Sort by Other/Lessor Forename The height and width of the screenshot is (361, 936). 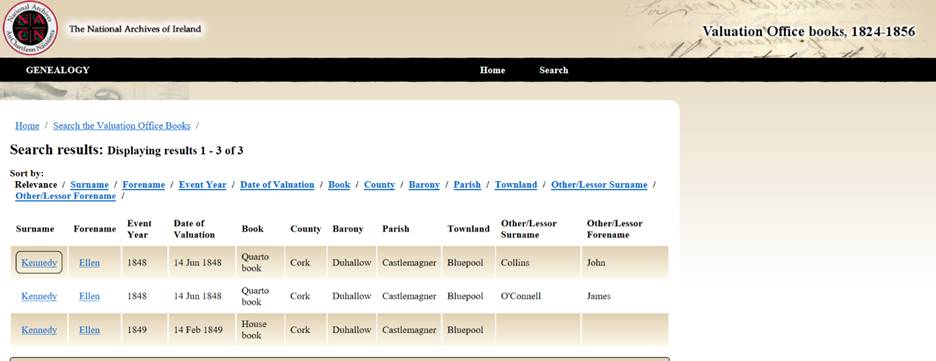(x=66, y=196)
